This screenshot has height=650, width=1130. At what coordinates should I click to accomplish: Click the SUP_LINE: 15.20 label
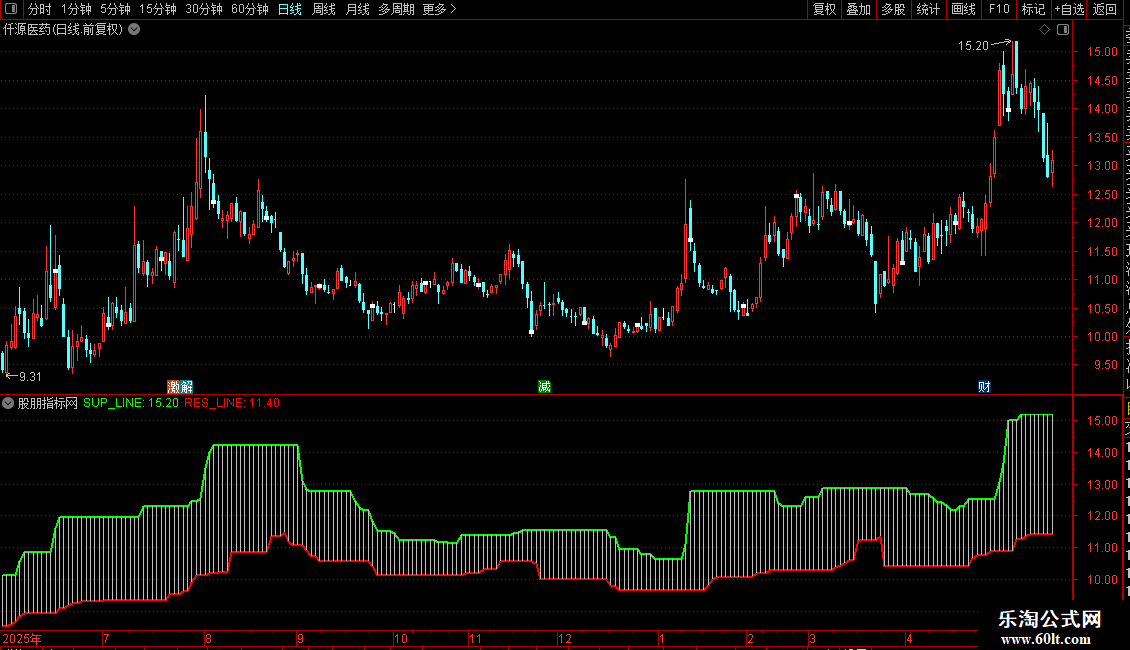pyautogui.click(x=130, y=403)
